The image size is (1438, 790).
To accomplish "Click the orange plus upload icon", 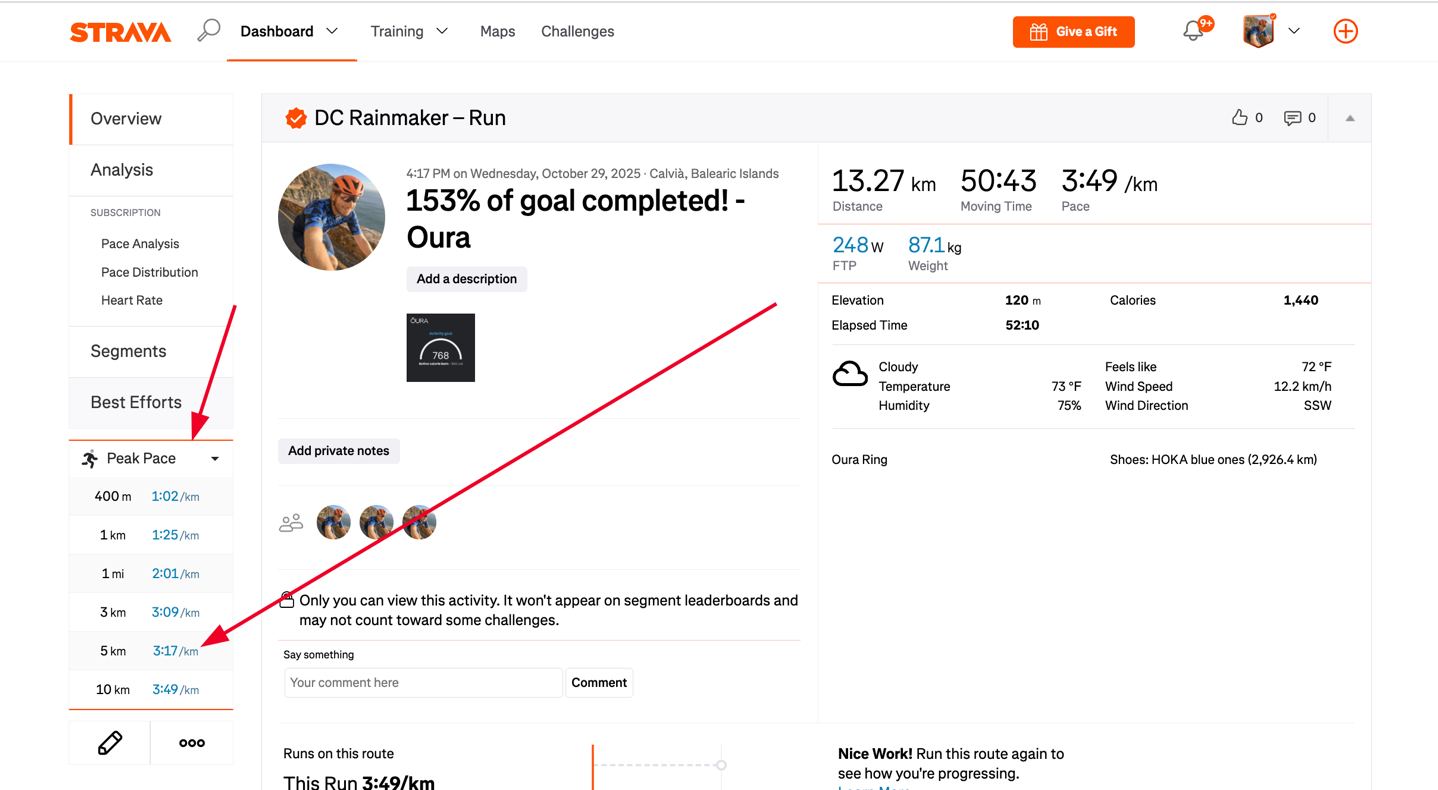I will (x=1345, y=32).
